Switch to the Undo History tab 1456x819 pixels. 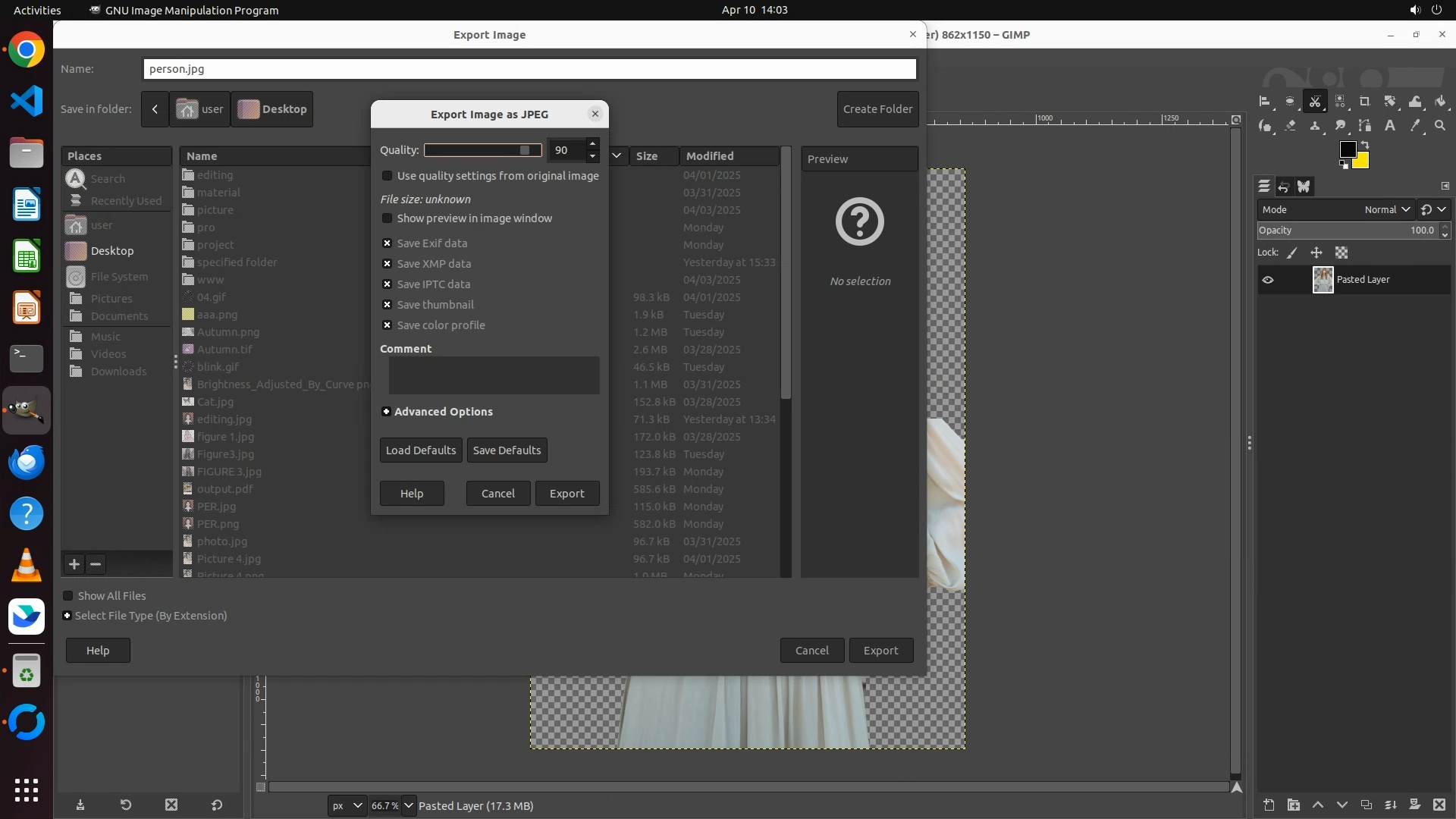pos(1284,187)
